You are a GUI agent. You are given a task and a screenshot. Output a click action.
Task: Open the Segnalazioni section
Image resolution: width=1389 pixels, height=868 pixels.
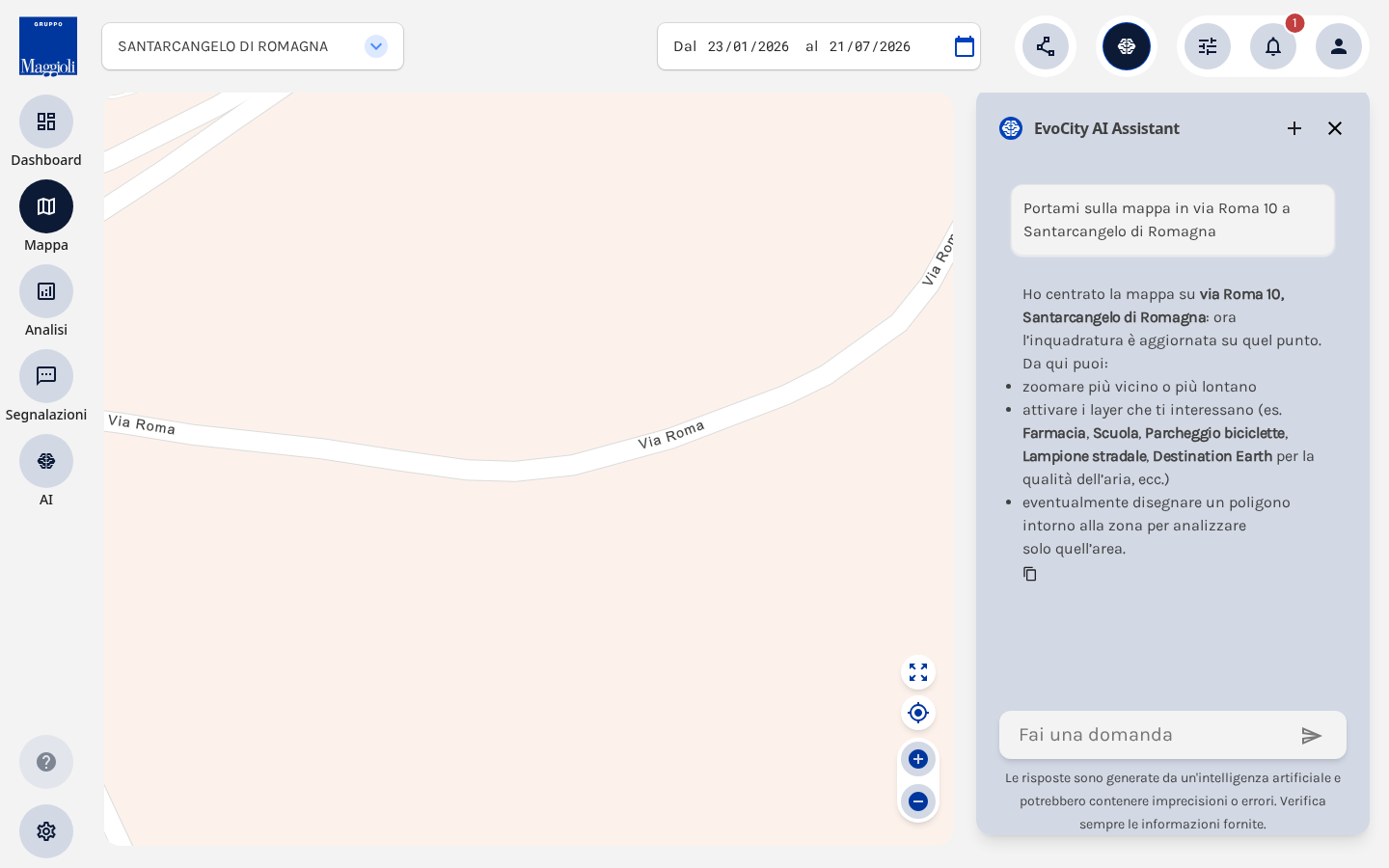tap(46, 376)
